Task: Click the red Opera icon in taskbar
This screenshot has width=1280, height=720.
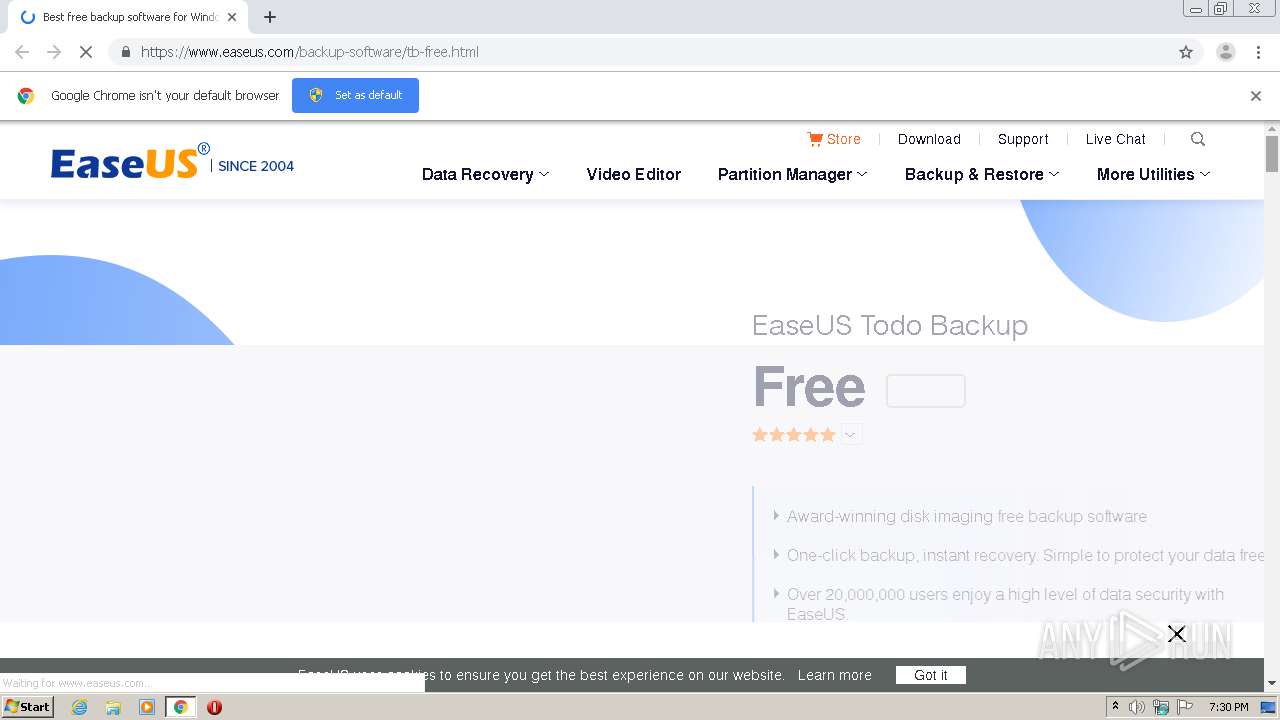Action: pos(214,707)
